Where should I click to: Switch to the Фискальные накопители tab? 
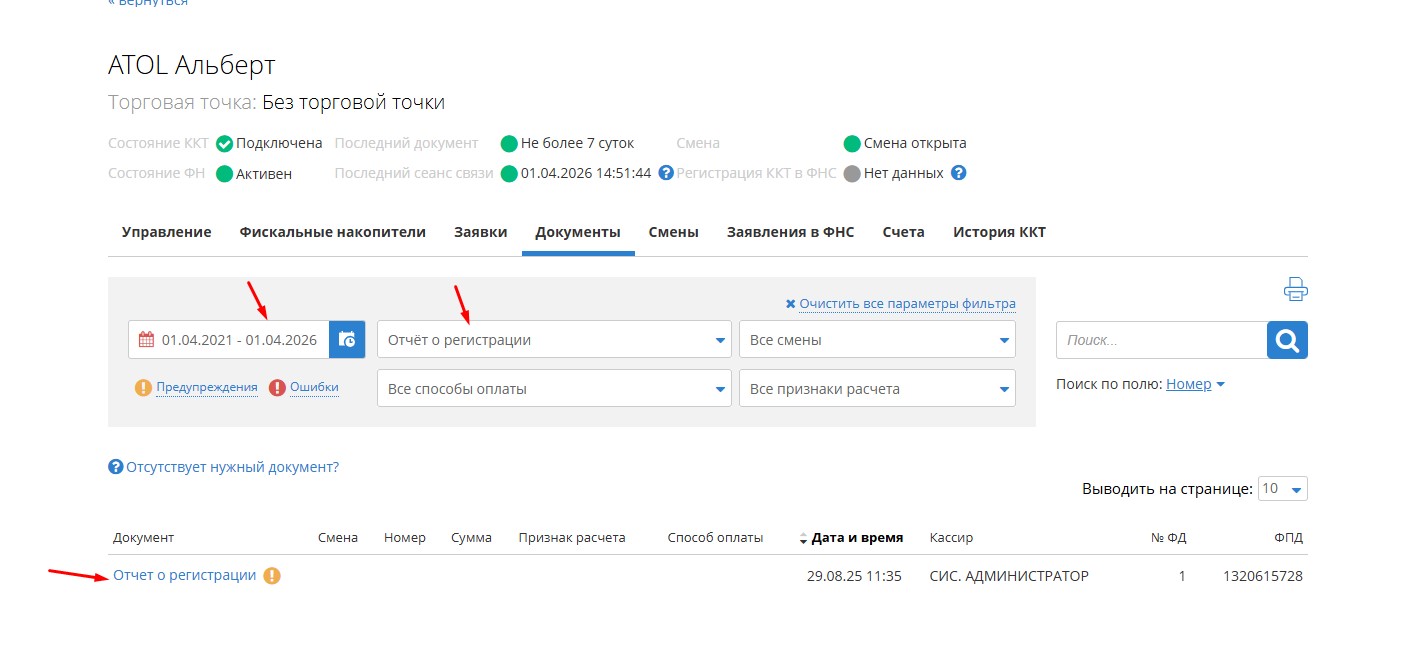tap(332, 231)
